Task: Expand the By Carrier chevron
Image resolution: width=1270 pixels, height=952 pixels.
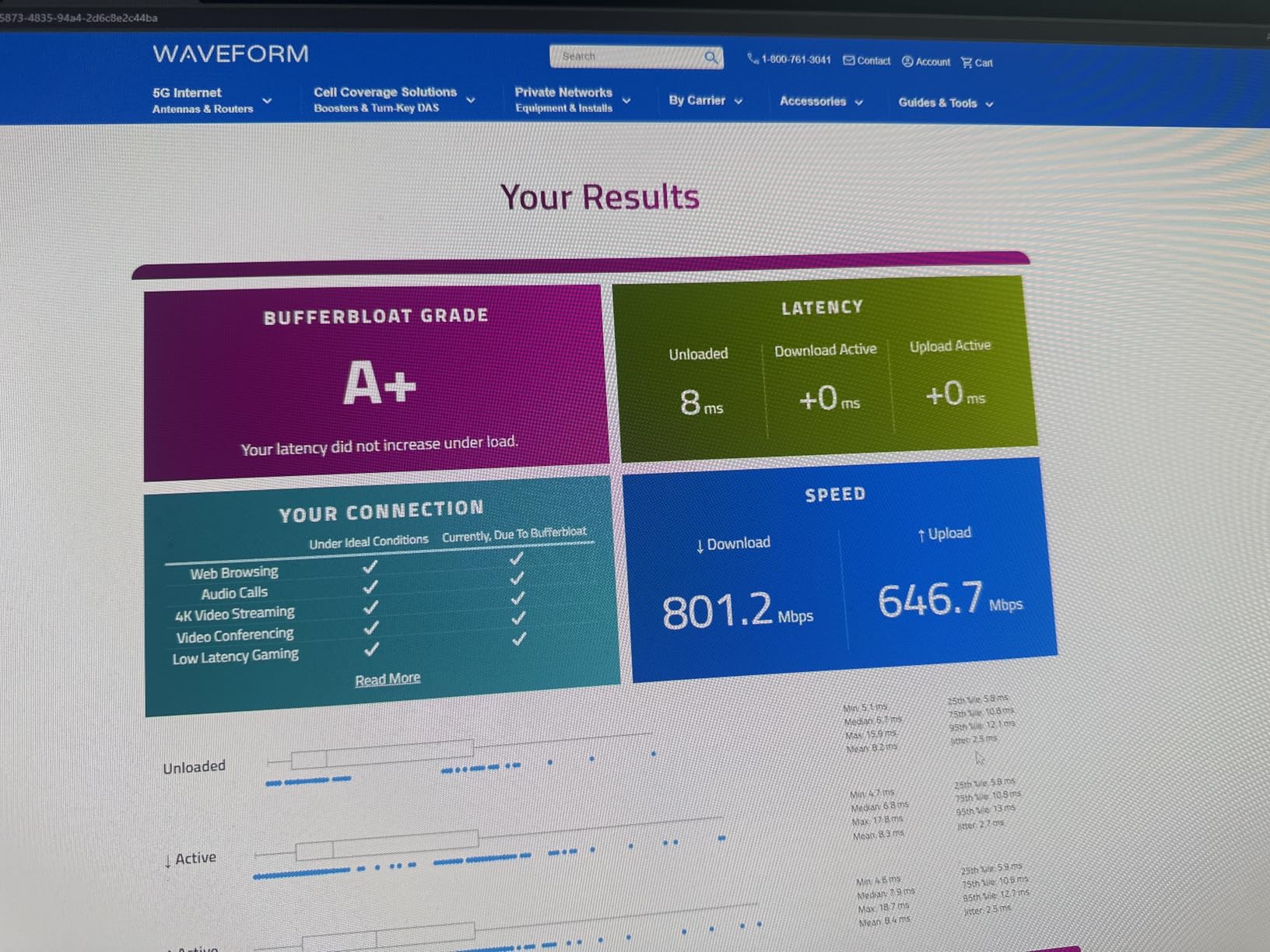Action: tap(738, 102)
